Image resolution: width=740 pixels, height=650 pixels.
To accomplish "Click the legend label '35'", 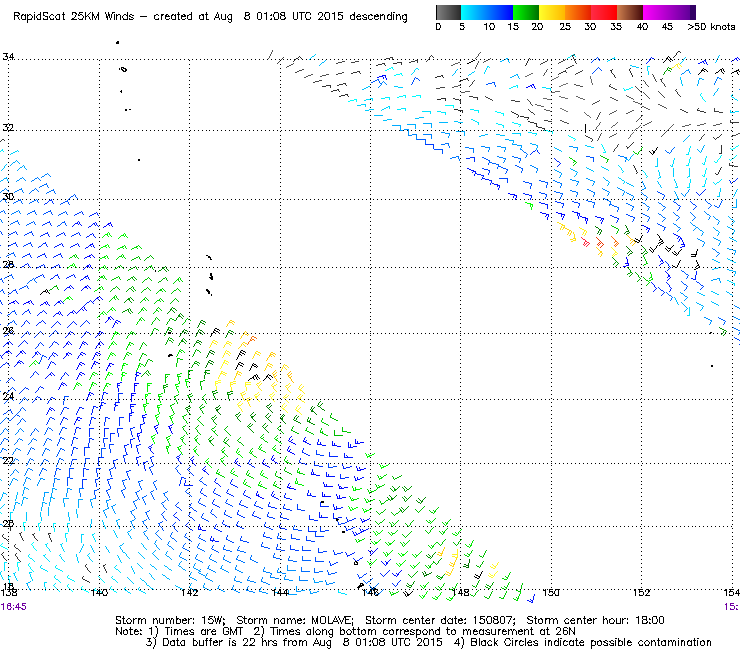I will click(616, 27).
